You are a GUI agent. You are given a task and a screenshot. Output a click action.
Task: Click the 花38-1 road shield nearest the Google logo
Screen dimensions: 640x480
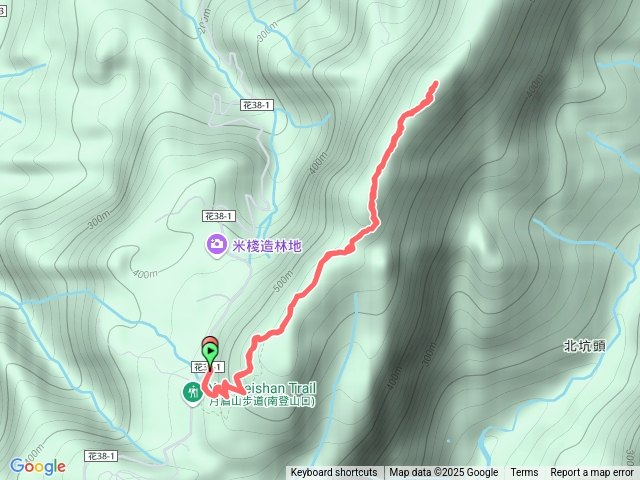click(x=101, y=456)
